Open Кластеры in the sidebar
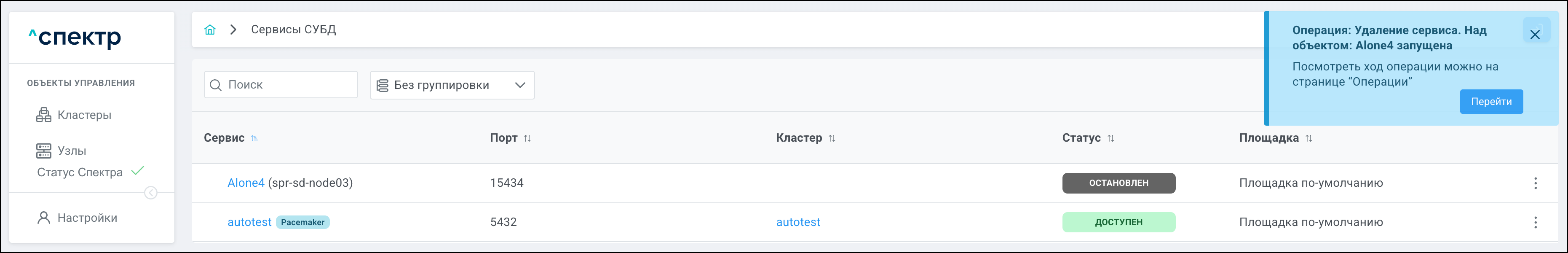Image resolution: width=1568 pixels, height=253 pixels. tap(84, 115)
